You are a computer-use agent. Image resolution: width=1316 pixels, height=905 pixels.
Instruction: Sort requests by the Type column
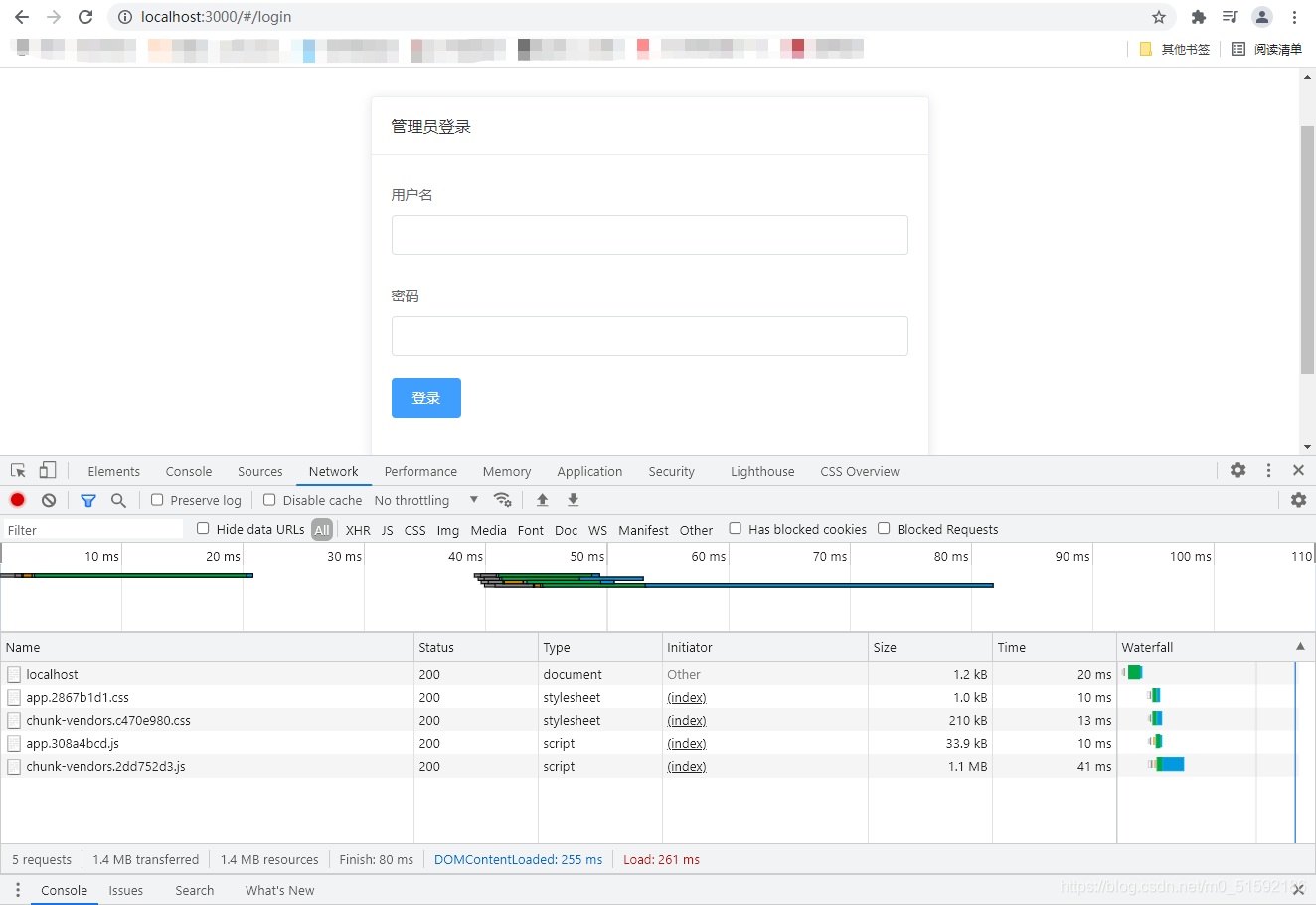pos(600,647)
